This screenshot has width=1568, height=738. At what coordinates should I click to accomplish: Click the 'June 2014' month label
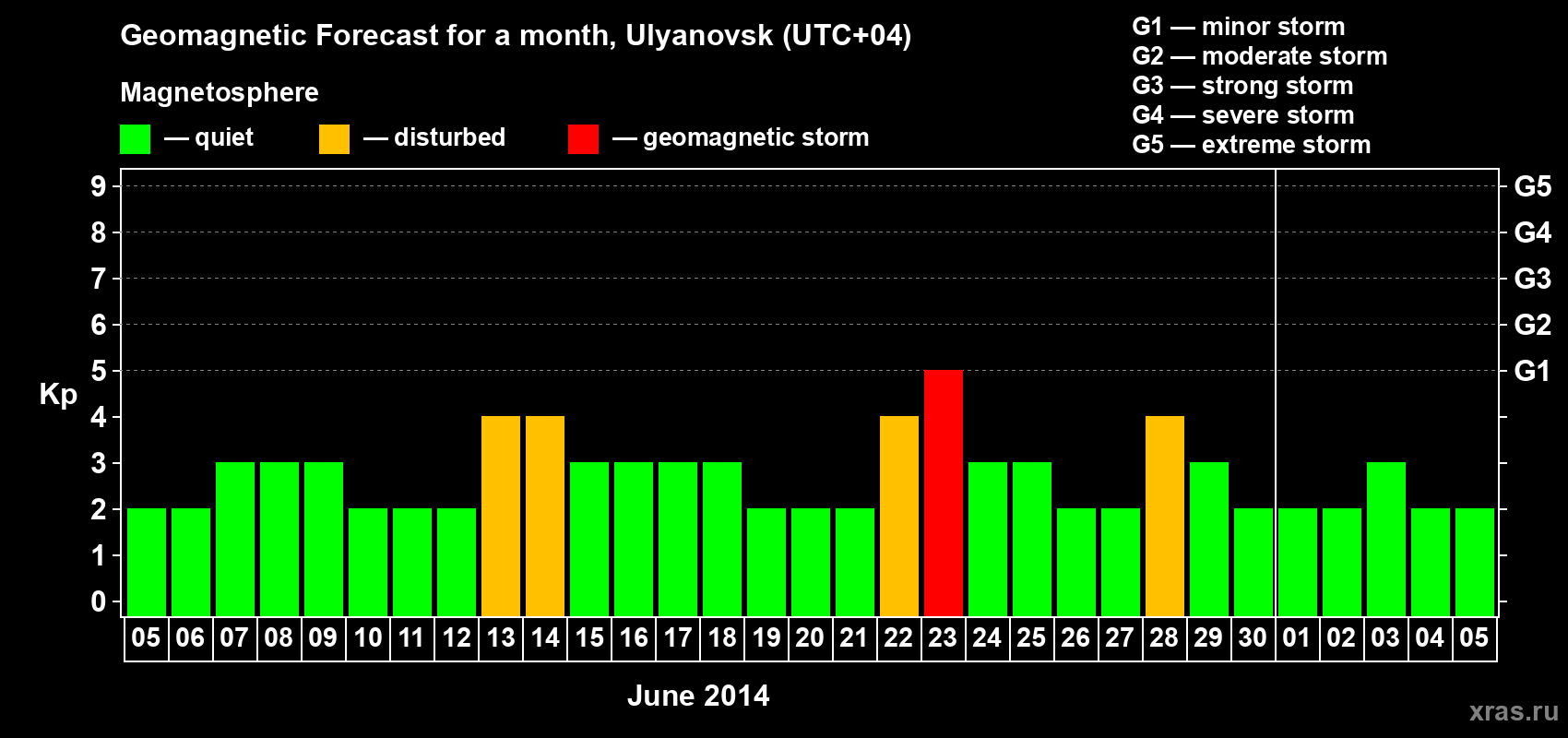(698, 696)
